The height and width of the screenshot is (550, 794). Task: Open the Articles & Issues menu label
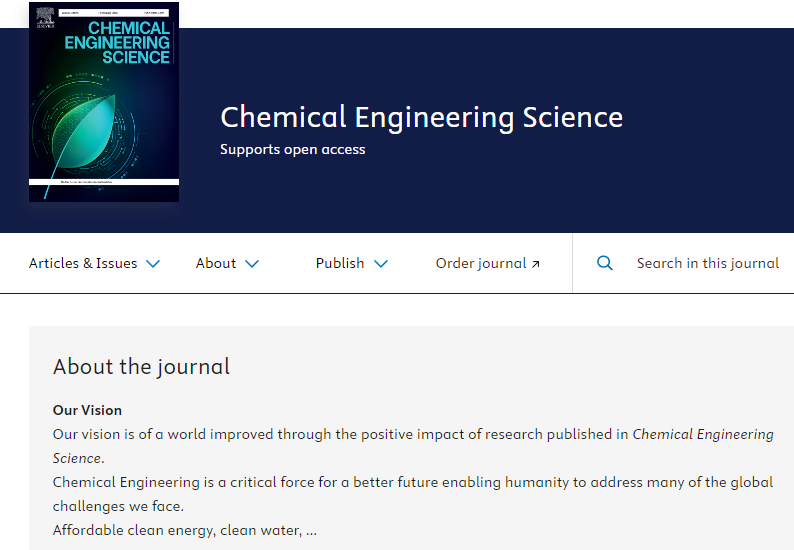pyautogui.click(x=83, y=263)
